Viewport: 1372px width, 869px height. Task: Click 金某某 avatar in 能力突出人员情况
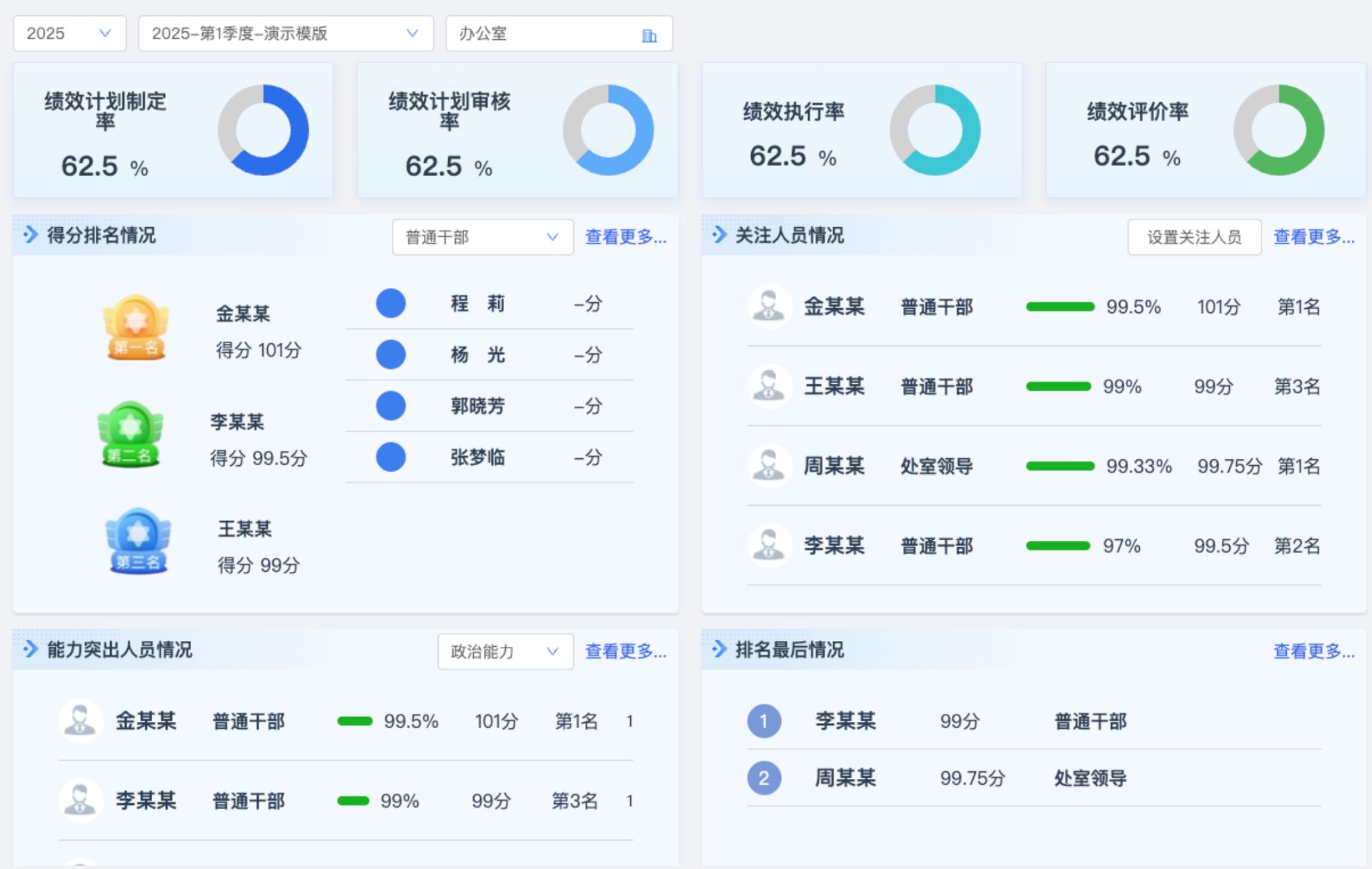(81, 721)
